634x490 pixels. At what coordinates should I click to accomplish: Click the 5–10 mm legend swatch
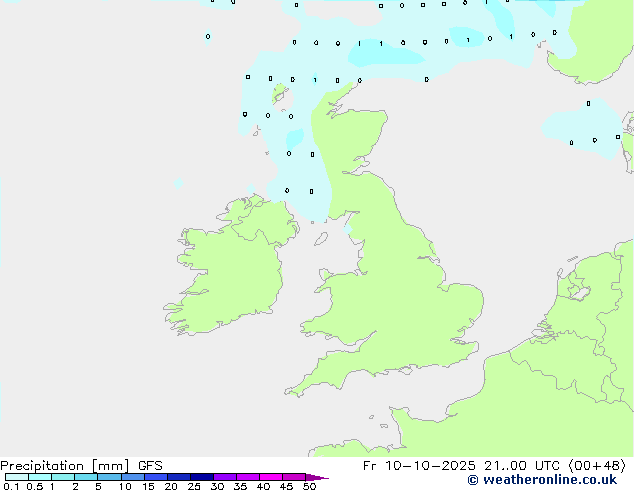click(x=109, y=477)
